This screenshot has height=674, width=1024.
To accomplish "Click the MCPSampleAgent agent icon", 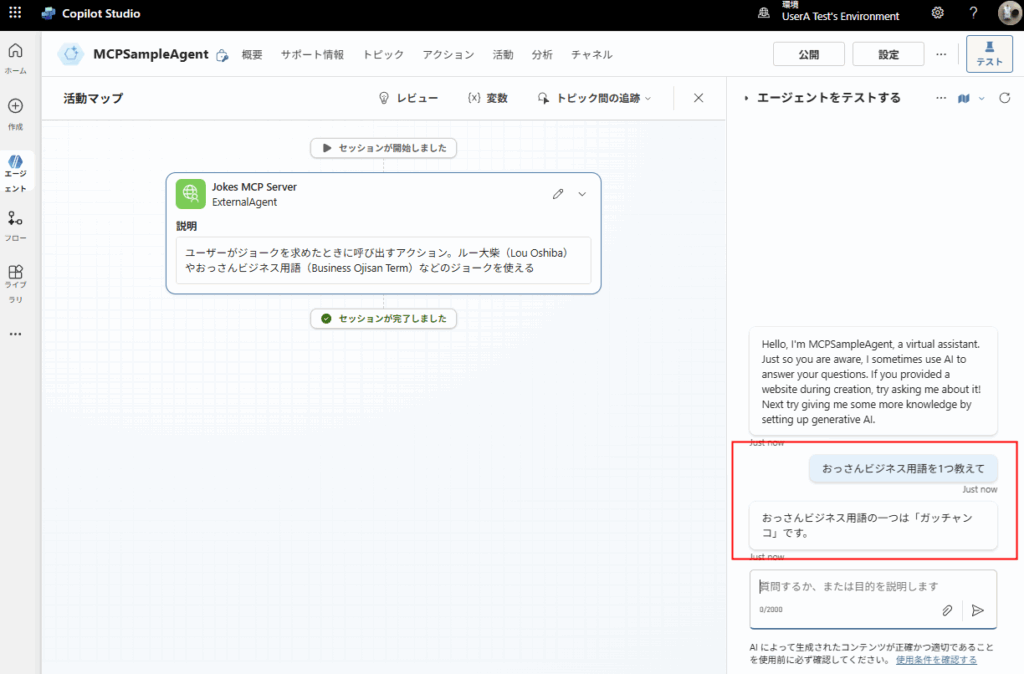I will click(71, 54).
